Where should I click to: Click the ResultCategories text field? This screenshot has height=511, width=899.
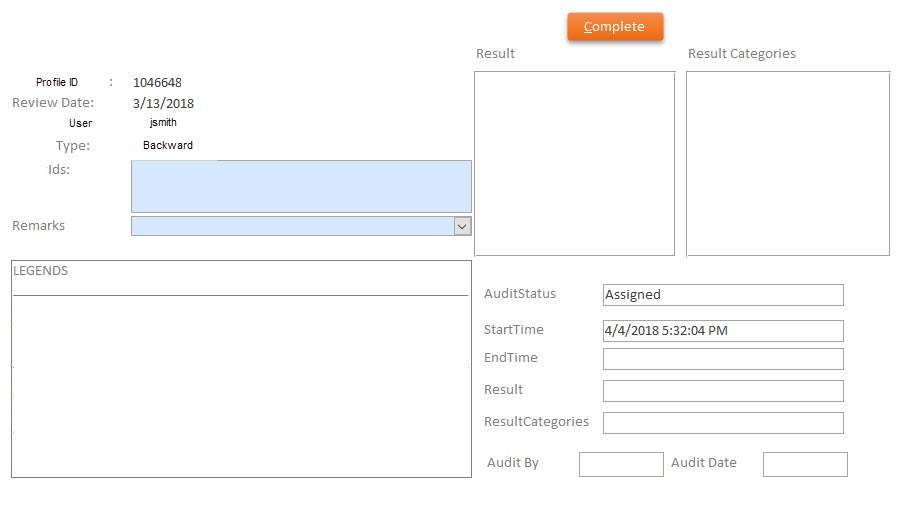(723, 423)
